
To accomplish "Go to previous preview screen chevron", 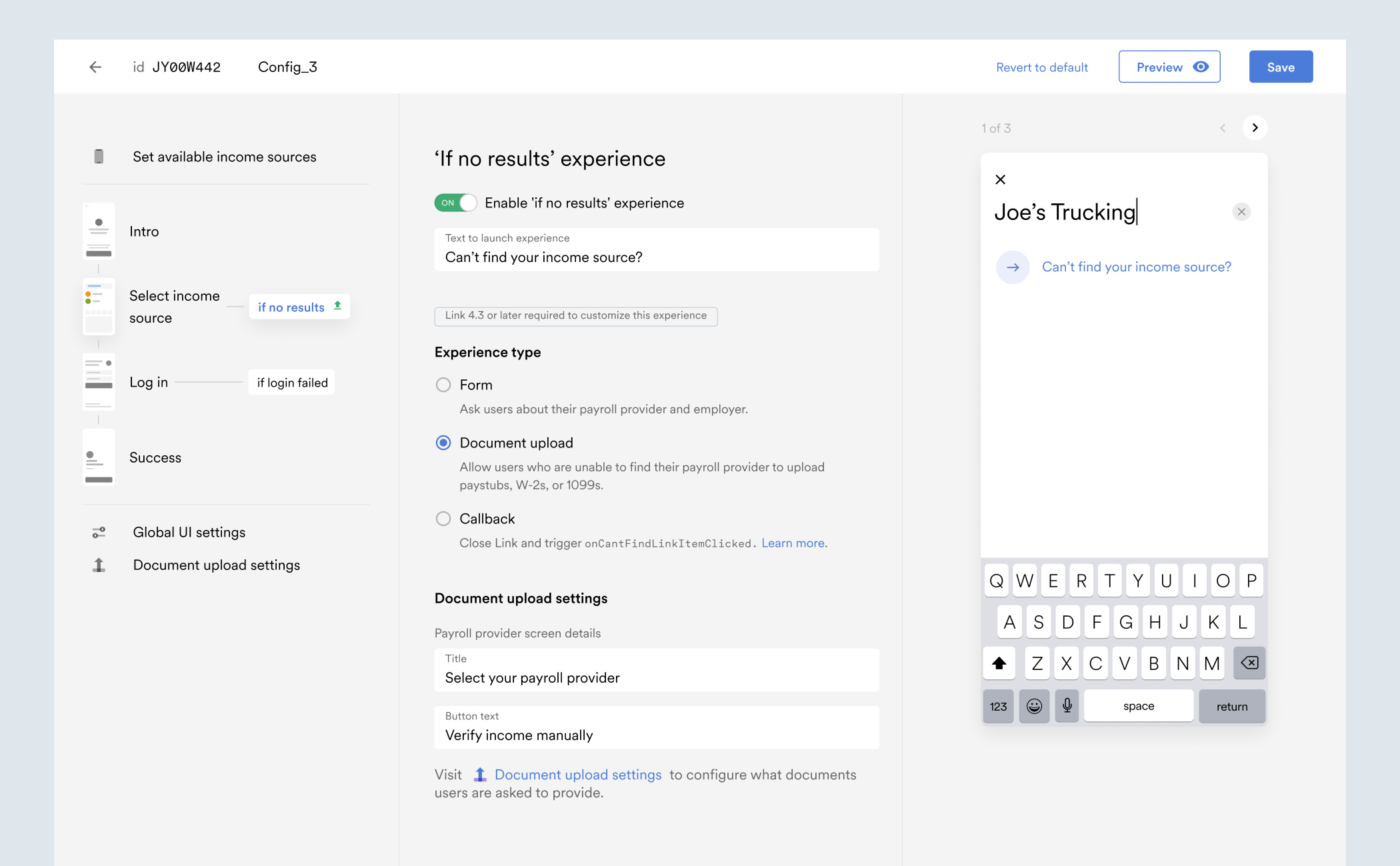I will pyautogui.click(x=1223, y=128).
